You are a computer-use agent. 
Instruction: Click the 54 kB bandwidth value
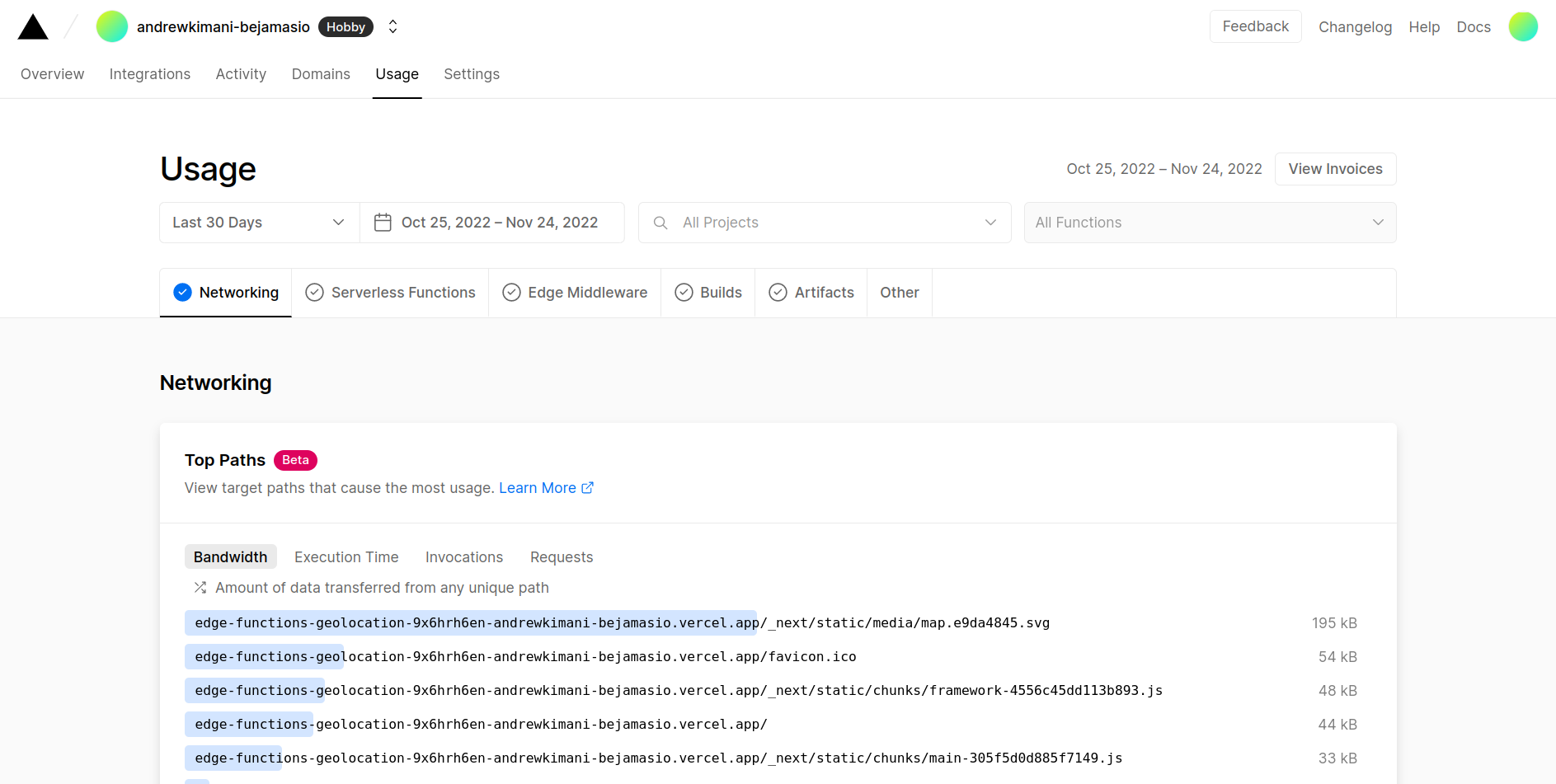(x=1337, y=657)
